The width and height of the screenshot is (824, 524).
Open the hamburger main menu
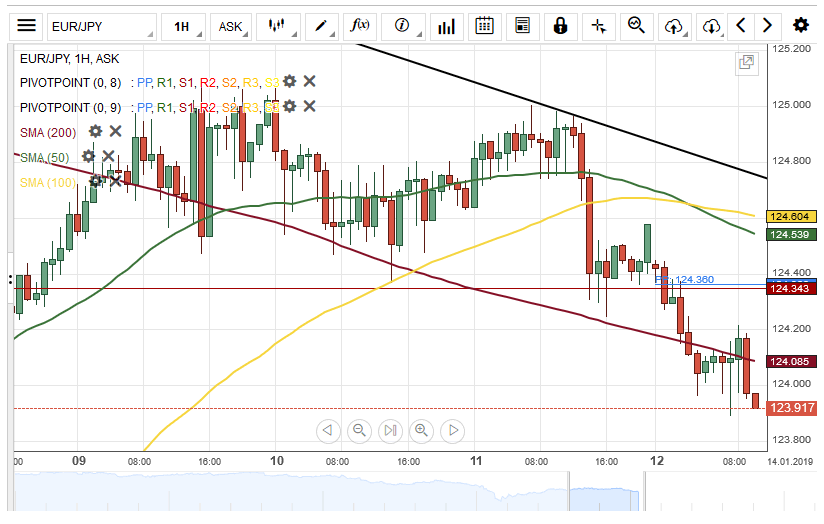(27, 26)
